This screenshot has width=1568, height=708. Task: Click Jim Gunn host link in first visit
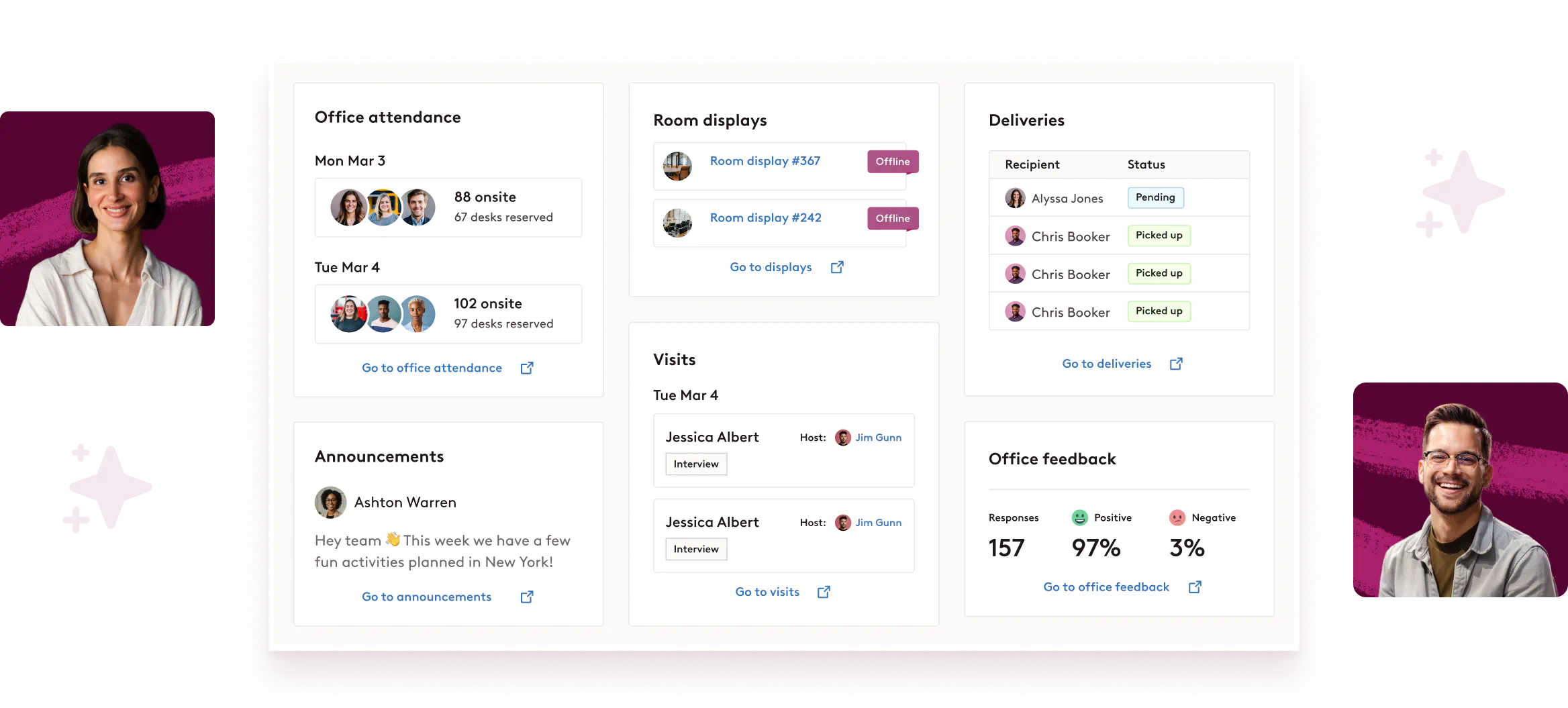coord(878,438)
